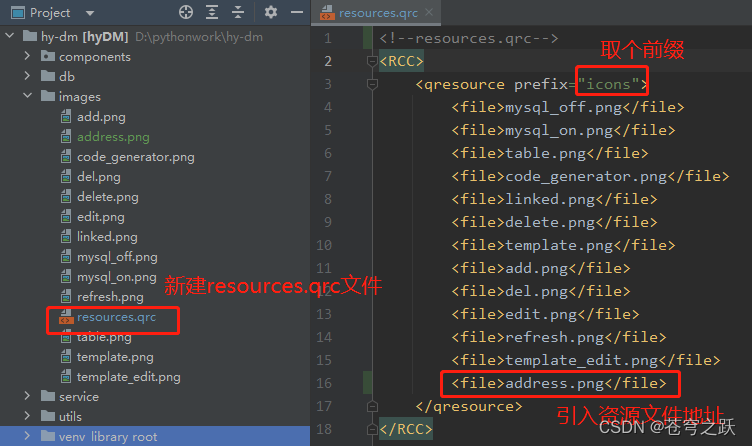752x446 pixels.
Task: Select the hy-dm [hyDM] project root
Action: (84, 36)
